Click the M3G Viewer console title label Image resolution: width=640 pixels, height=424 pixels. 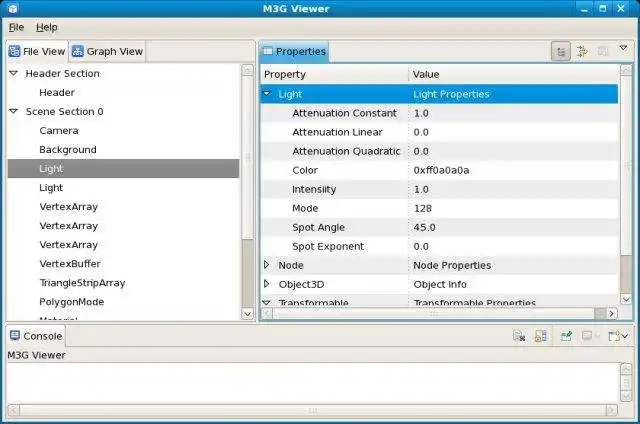click(36, 355)
